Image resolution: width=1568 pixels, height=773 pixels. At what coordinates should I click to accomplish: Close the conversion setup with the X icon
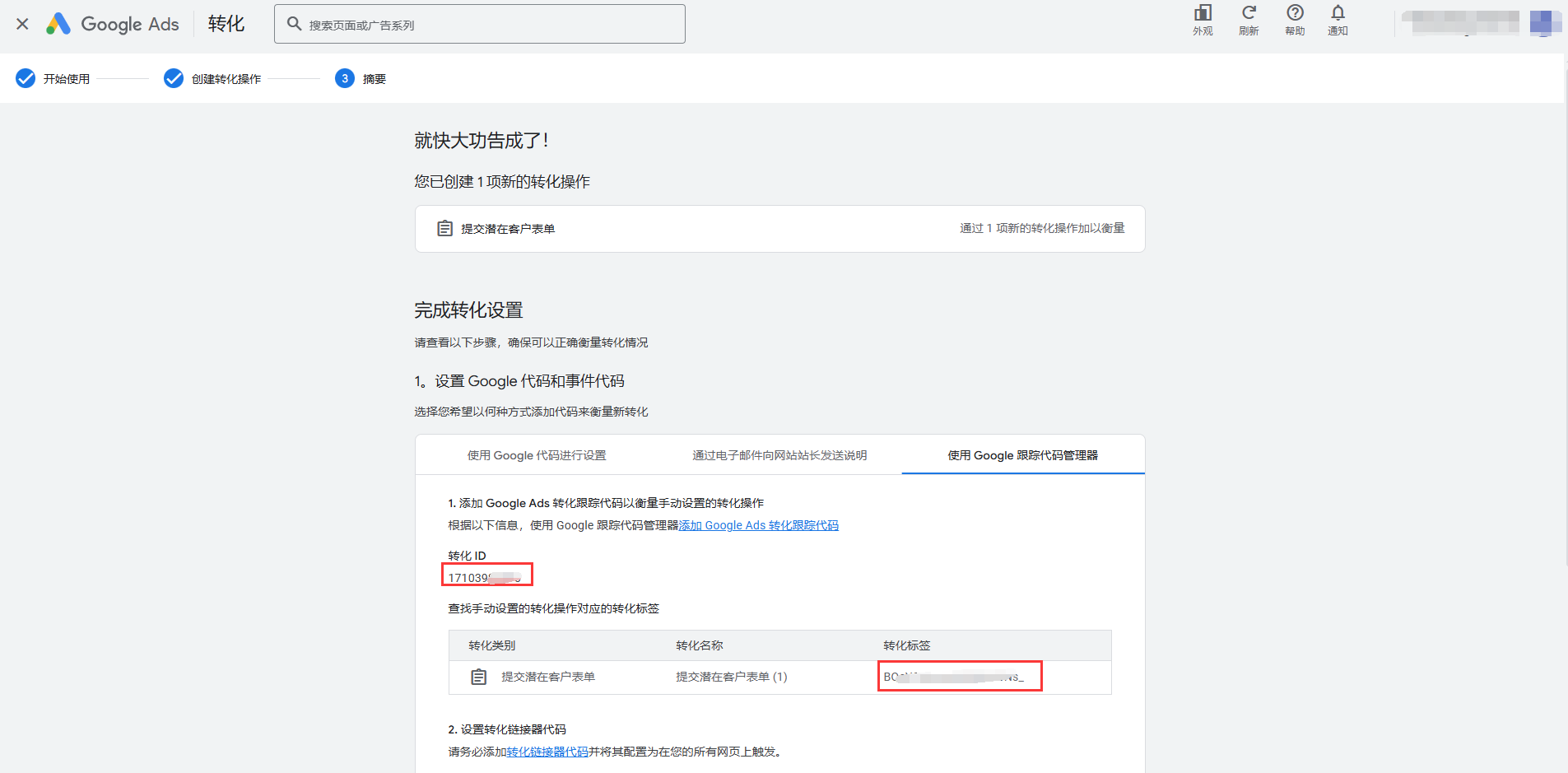[22, 24]
